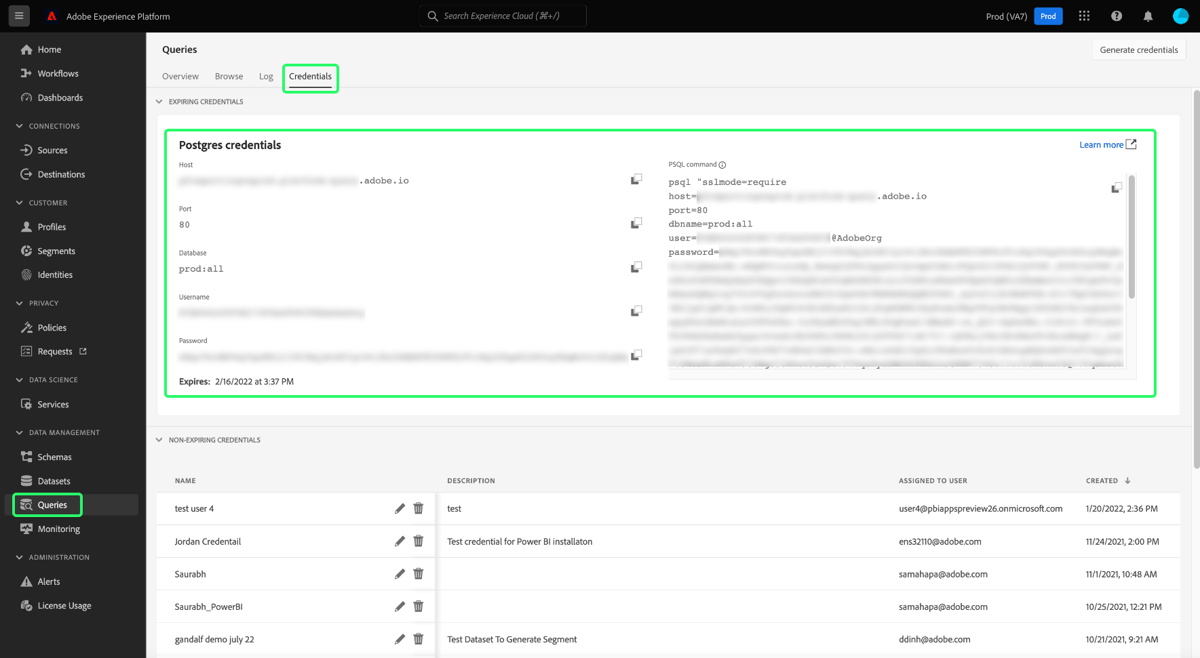This screenshot has height=658, width=1200.
Task: Click the Generate credentials button
Action: coord(1138,49)
